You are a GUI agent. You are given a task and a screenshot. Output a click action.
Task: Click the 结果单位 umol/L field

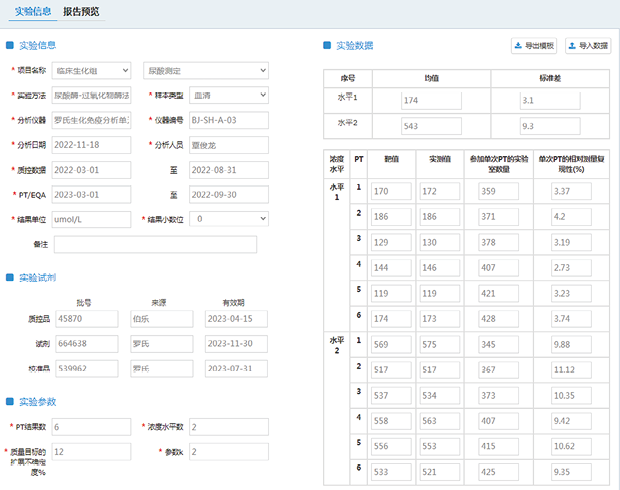tap(91, 219)
